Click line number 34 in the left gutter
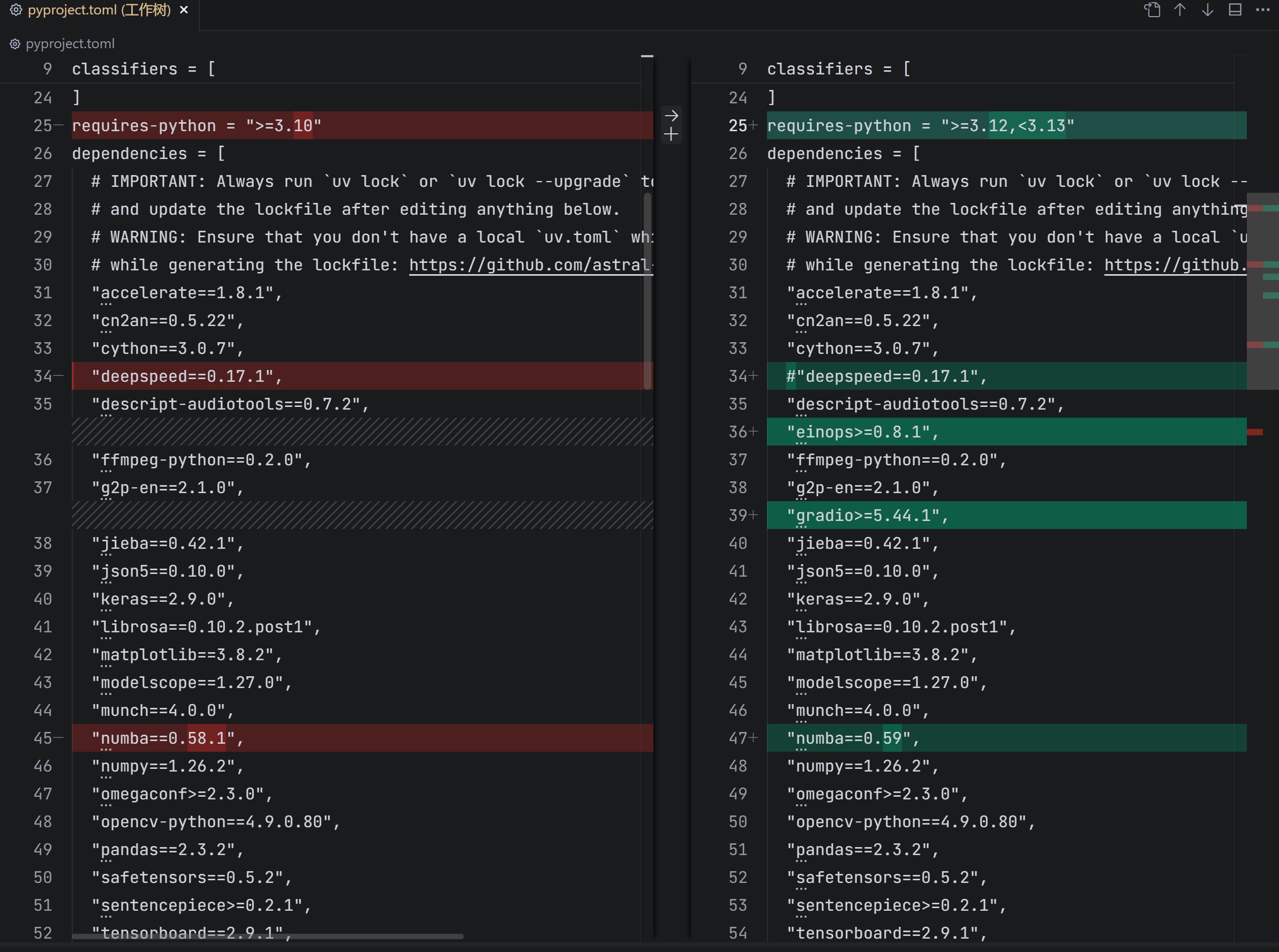This screenshot has height=952, width=1279. click(43, 376)
